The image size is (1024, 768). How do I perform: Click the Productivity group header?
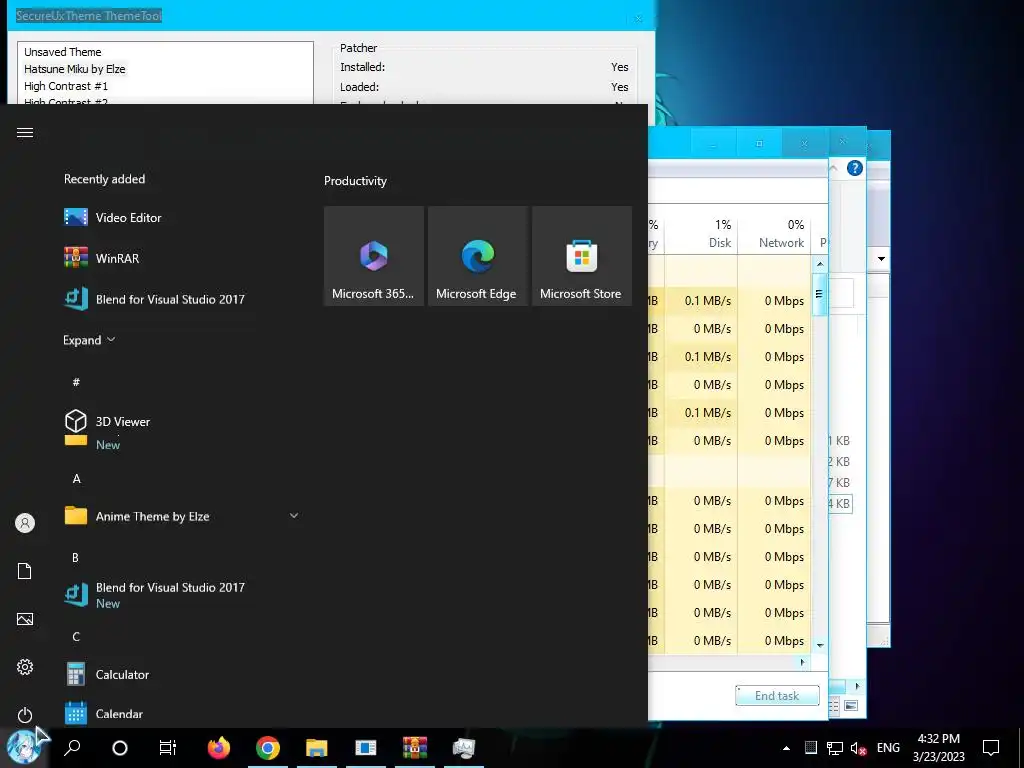tap(355, 181)
